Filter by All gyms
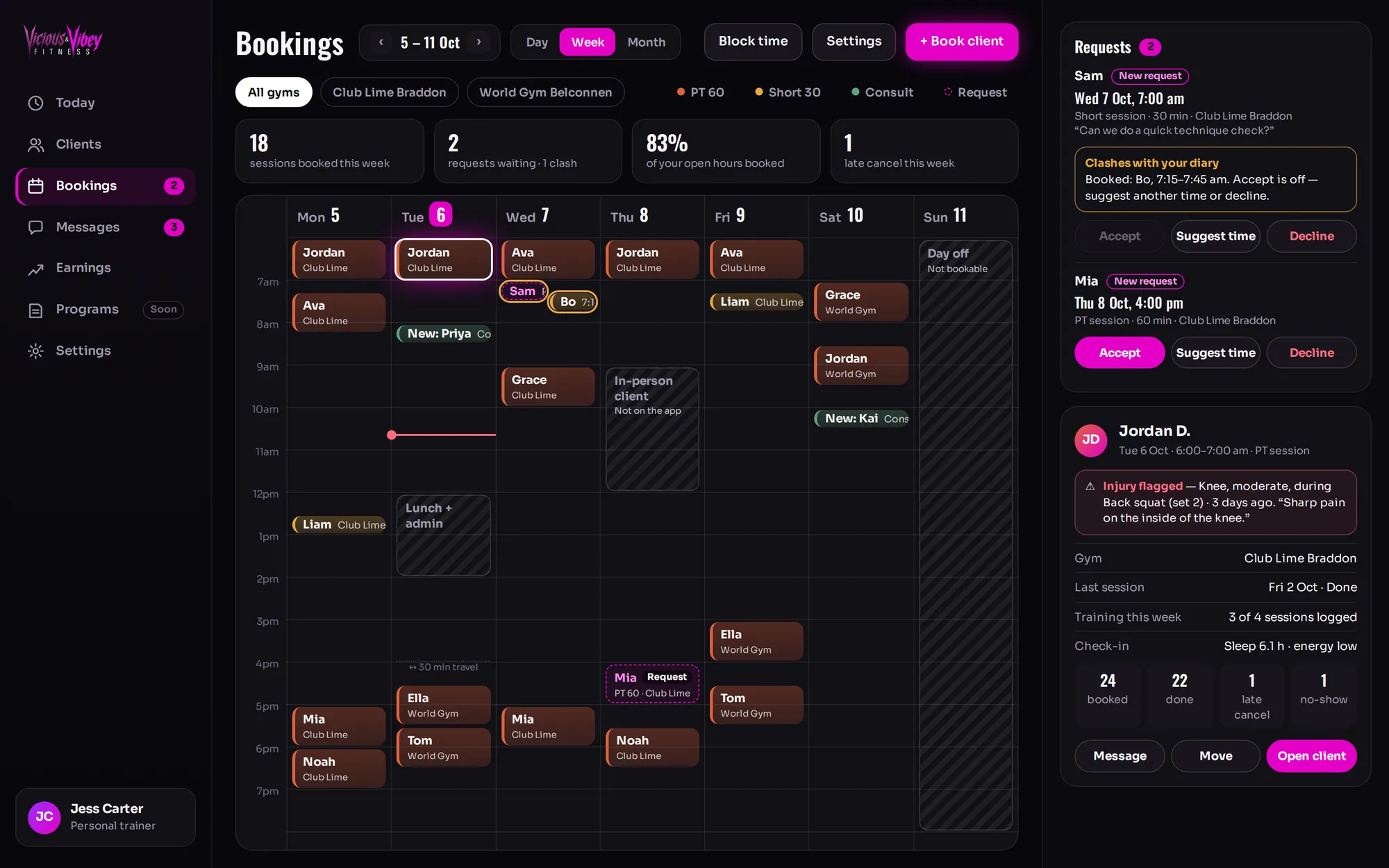This screenshot has width=1389, height=868. [x=274, y=92]
